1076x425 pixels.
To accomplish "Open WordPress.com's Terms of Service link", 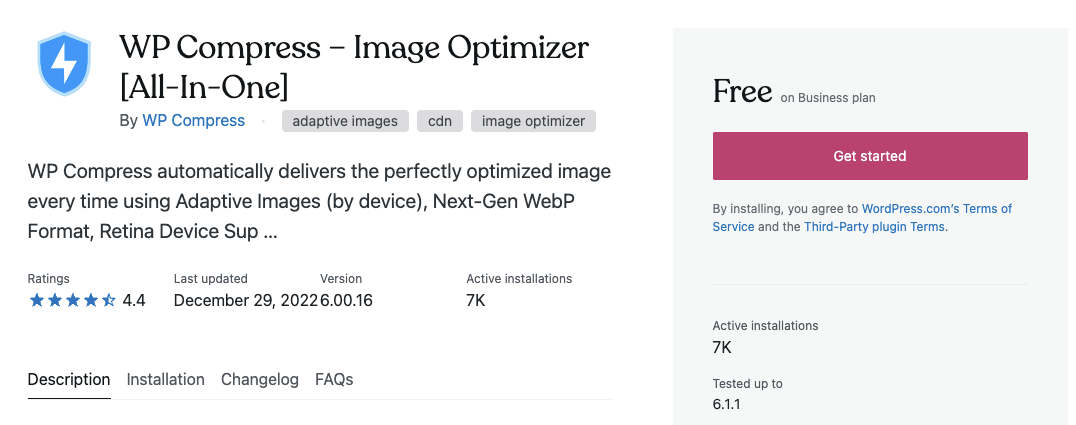I will [x=862, y=218].
